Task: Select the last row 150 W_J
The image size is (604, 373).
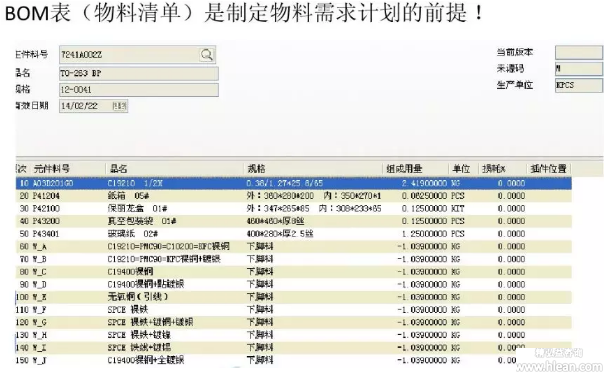Action: [294, 360]
